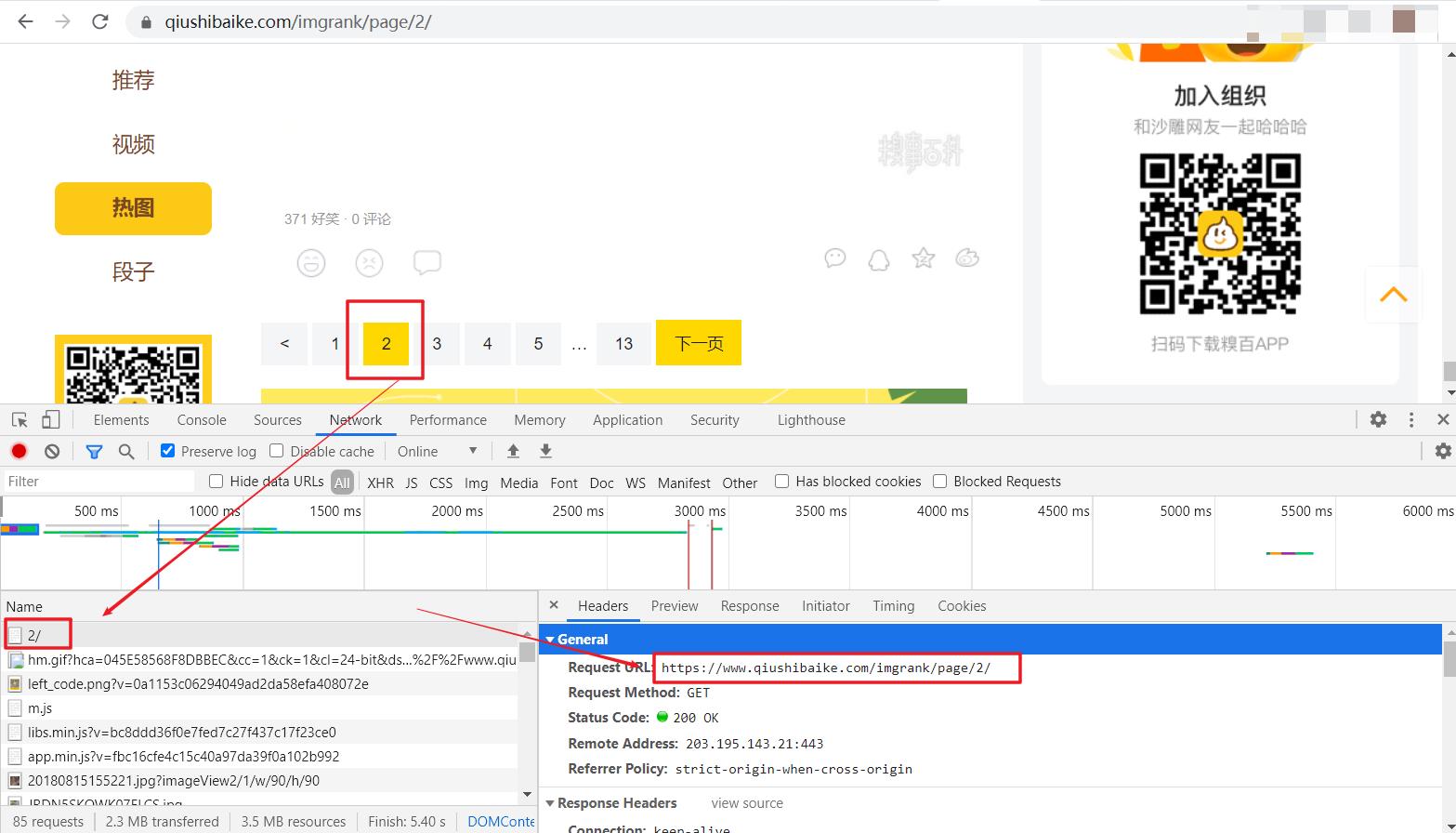Viewport: 1456px width, 833px height.
Task: Share via the star Qzone icon
Action: pyautogui.click(x=924, y=258)
